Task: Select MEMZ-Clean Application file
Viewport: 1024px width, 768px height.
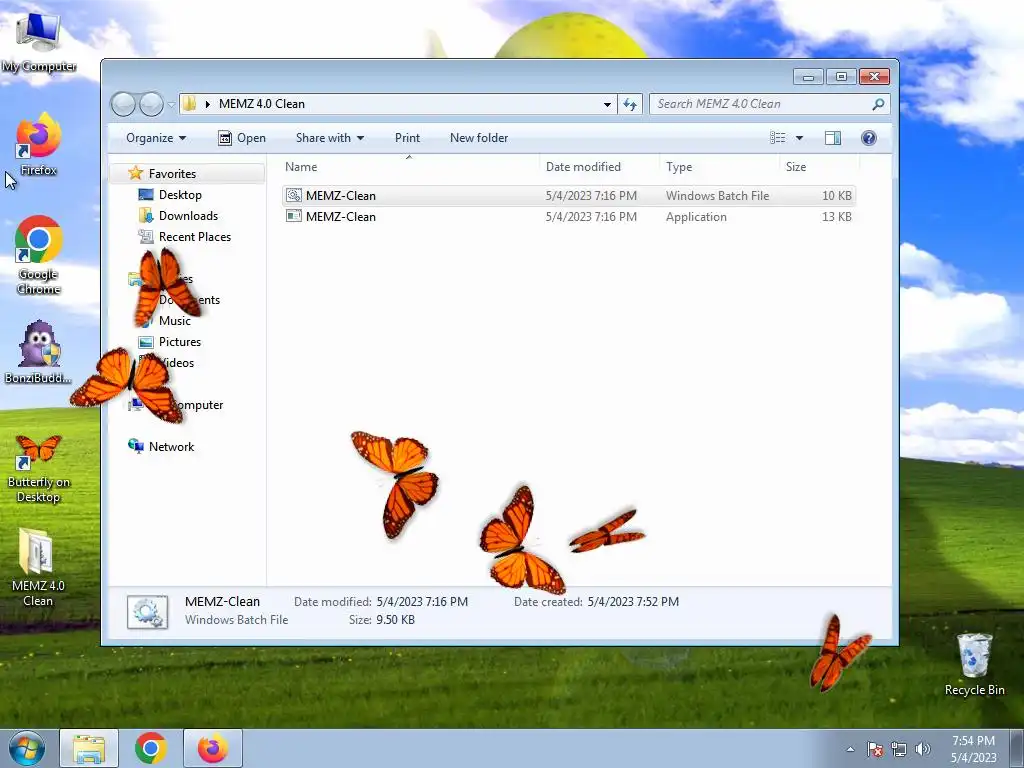Action: pos(568,216)
